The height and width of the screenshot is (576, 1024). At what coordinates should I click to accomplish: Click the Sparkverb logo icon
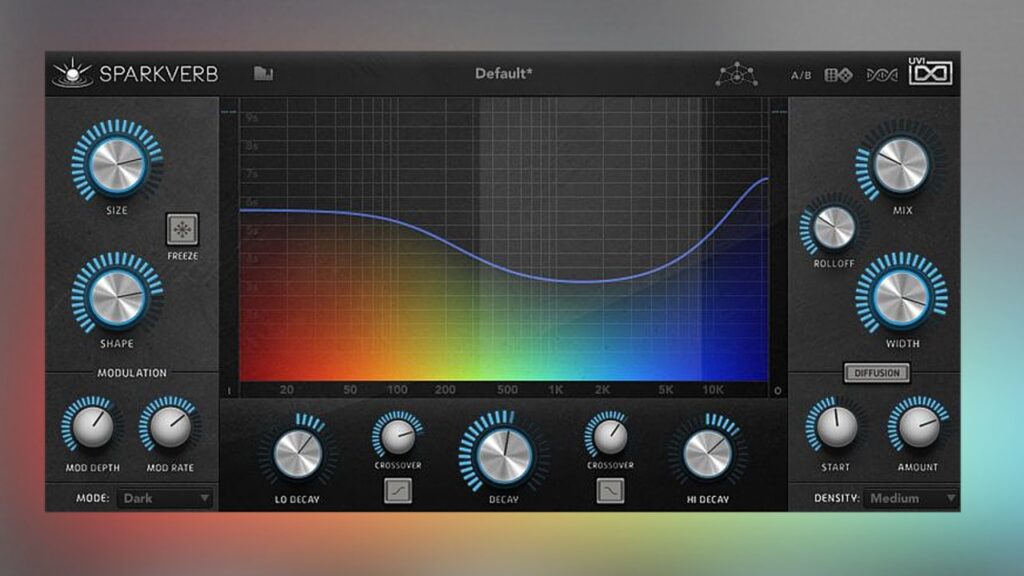click(x=72, y=72)
